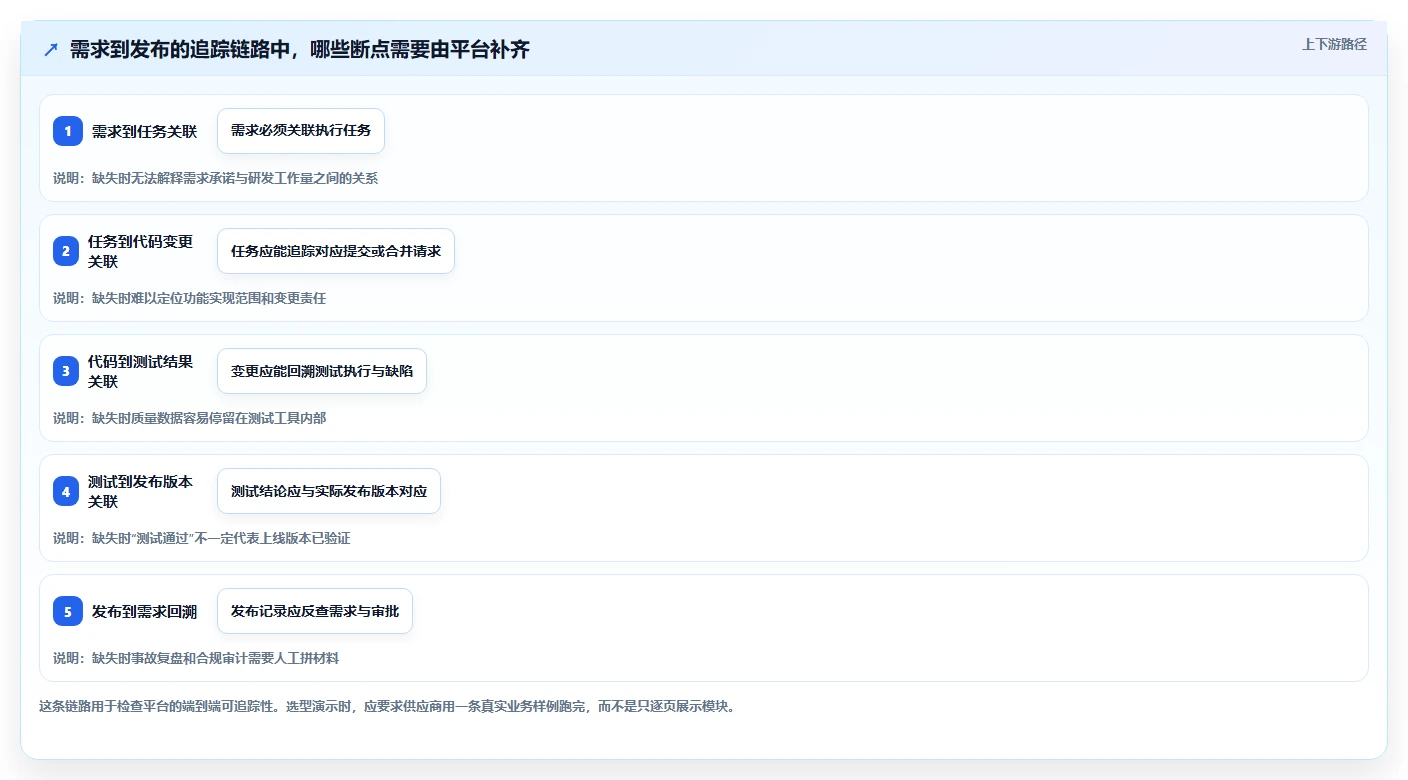Click the note about 测试通过不代表上线版本已验证

point(202,538)
